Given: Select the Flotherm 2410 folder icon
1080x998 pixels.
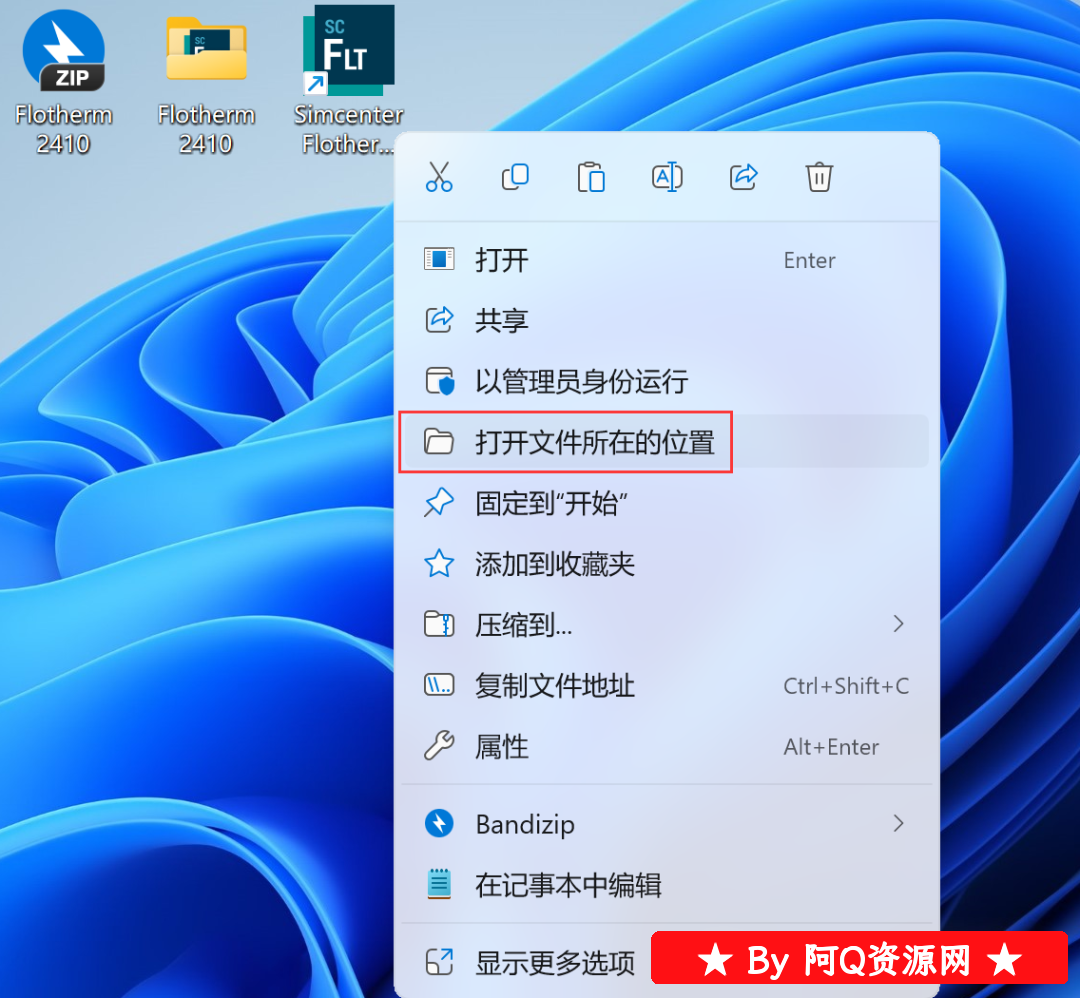Looking at the screenshot, I should point(206,50).
